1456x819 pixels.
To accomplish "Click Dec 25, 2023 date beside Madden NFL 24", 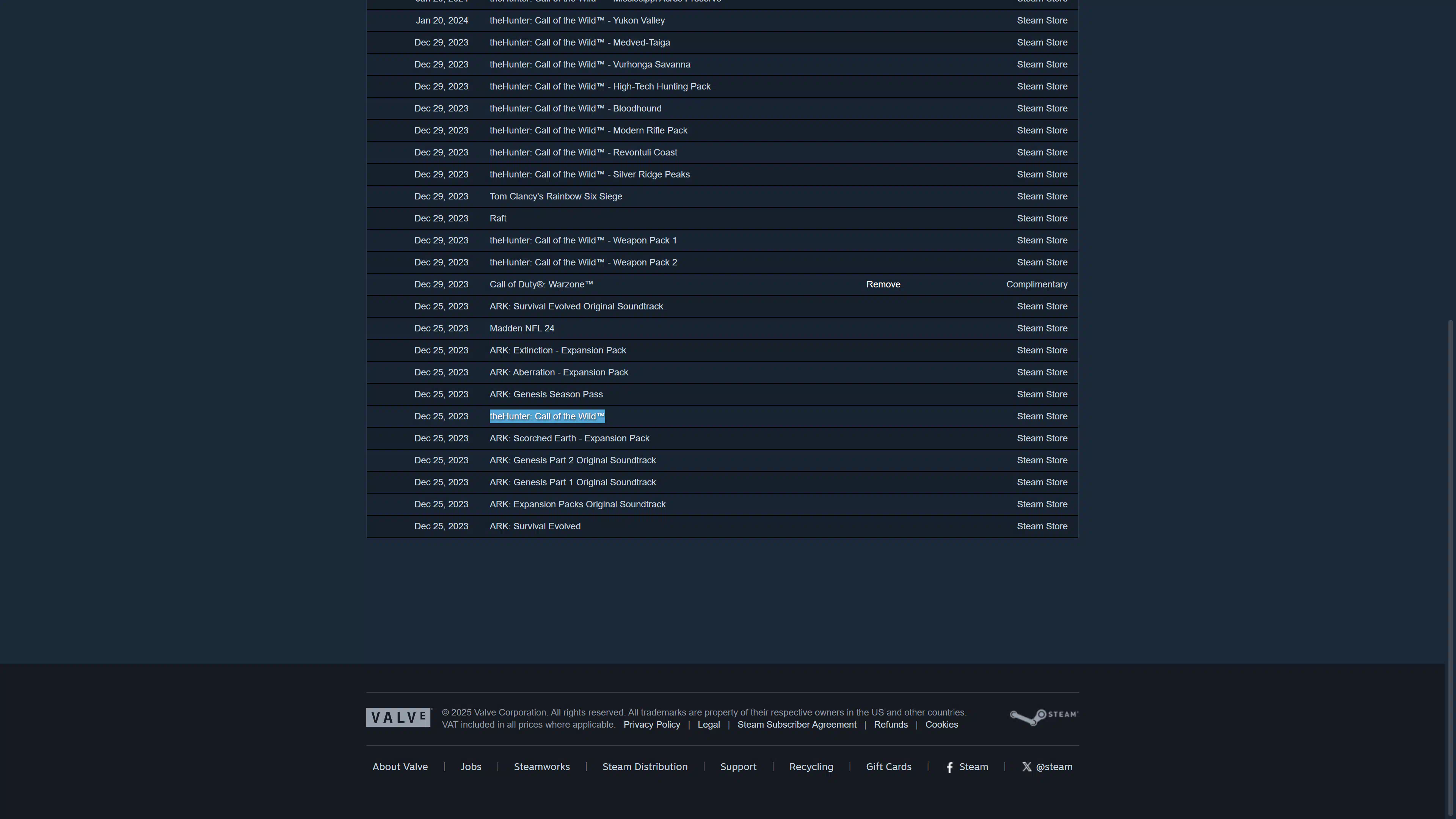I will pyautogui.click(x=441, y=328).
